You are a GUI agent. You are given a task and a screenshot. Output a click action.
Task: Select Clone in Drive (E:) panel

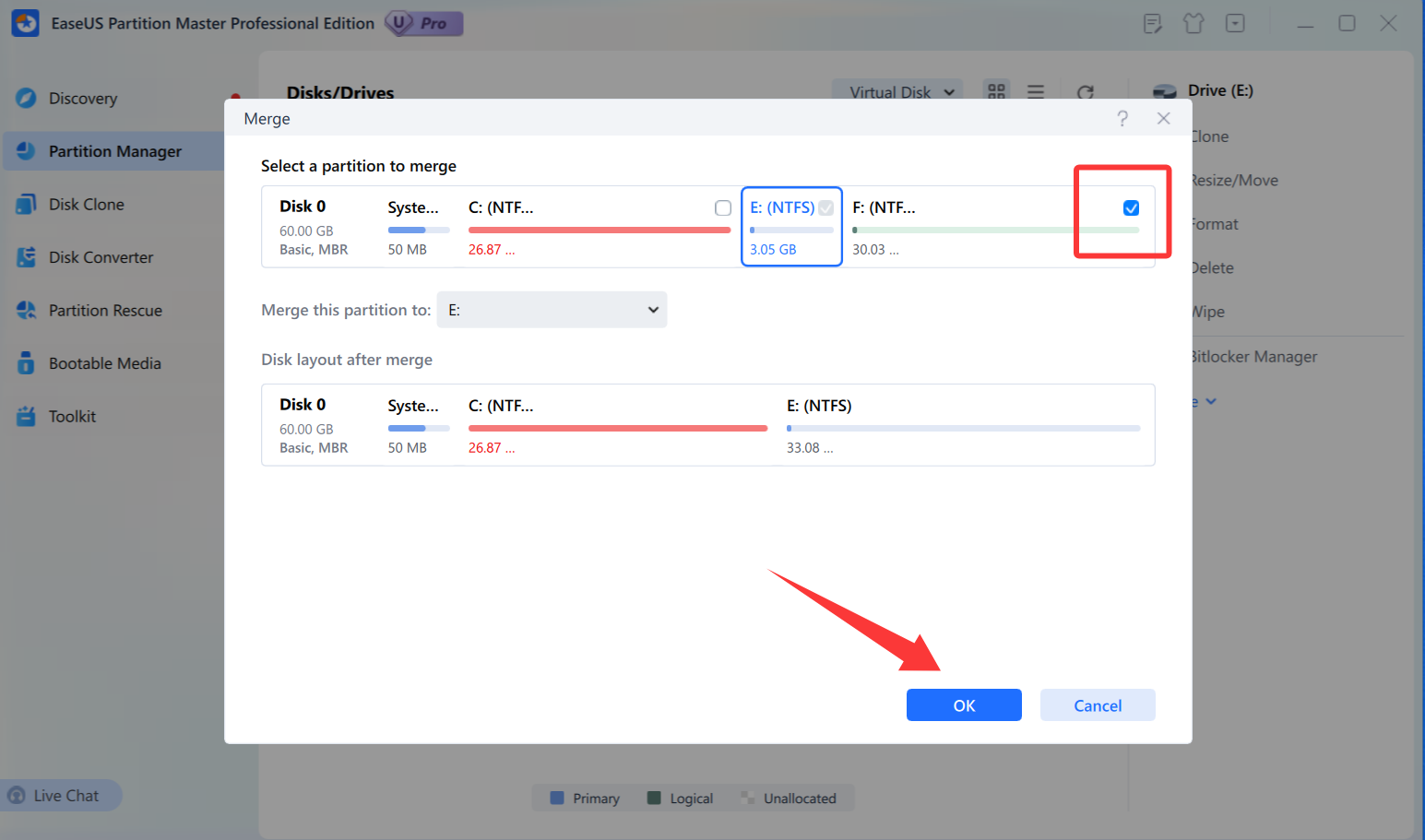[1209, 136]
